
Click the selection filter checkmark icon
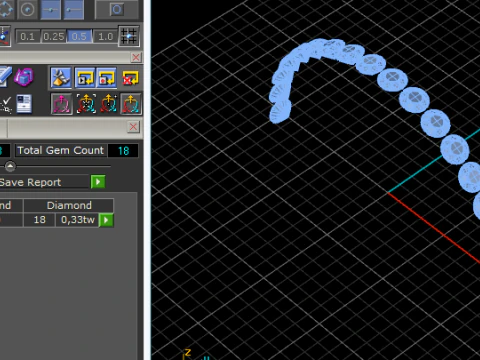click(x=6, y=104)
